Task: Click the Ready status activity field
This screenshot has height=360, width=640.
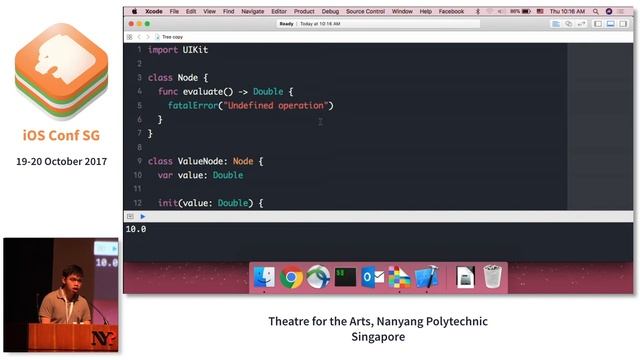Action: pyautogui.click(x=378, y=24)
